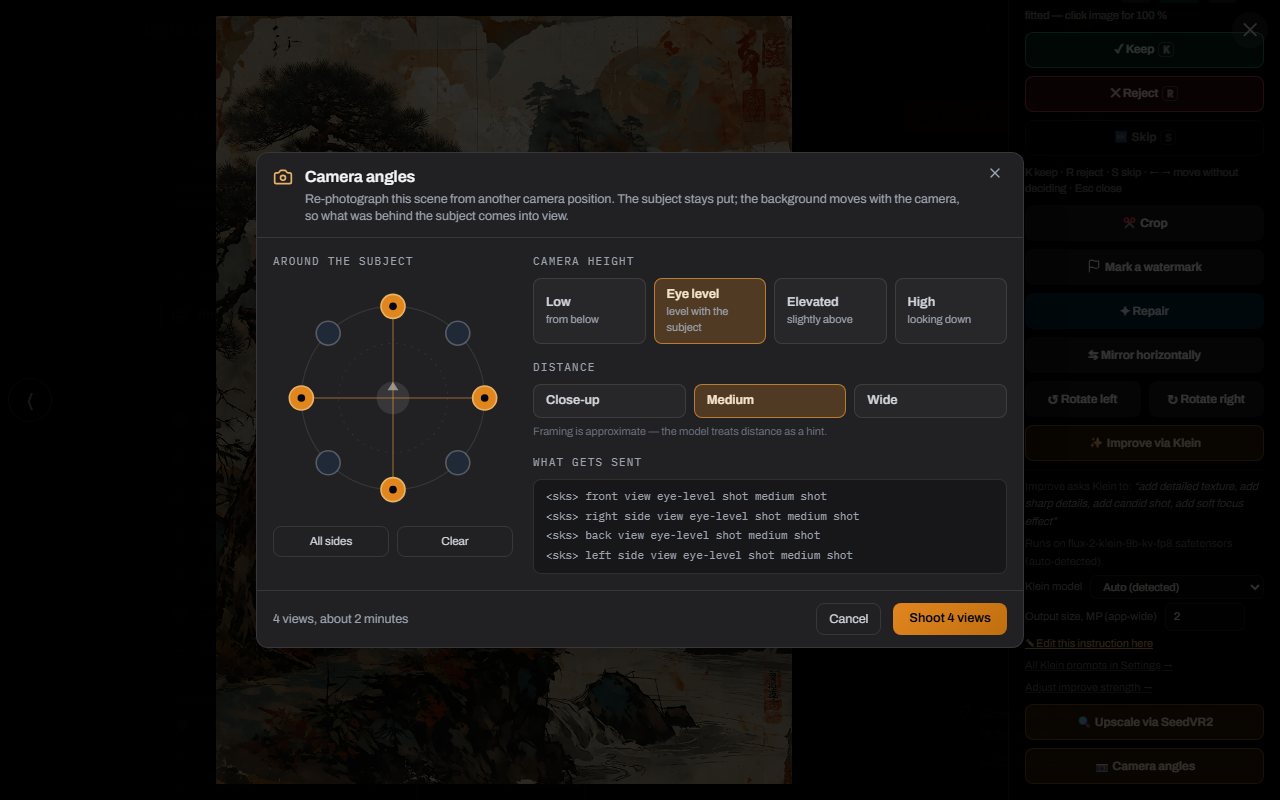This screenshot has height=800, width=1280.
Task: Enable the upper-right diagonal camera position
Action: (x=458, y=333)
